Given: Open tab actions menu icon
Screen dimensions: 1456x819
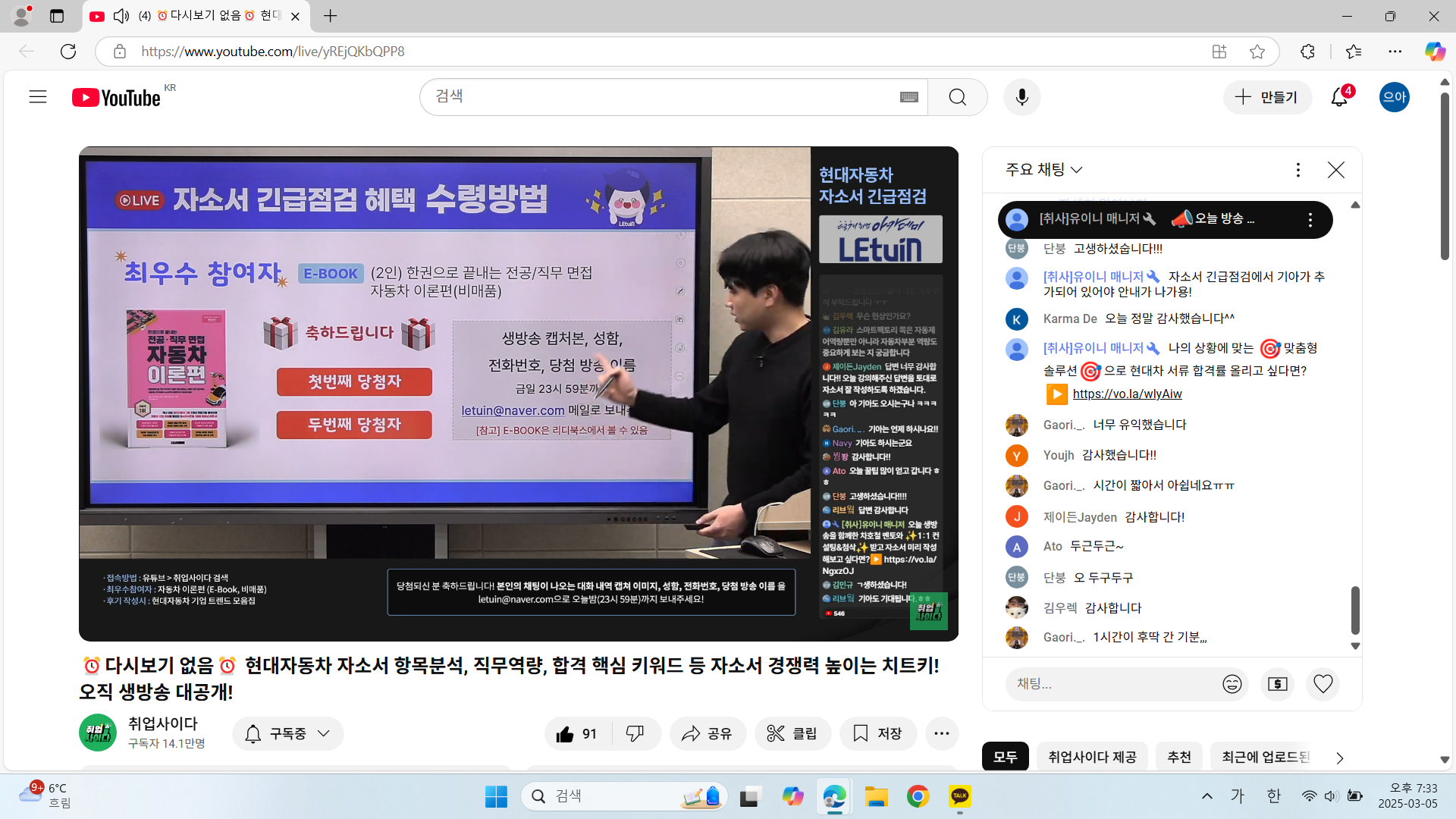Looking at the screenshot, I should (57, 16).
